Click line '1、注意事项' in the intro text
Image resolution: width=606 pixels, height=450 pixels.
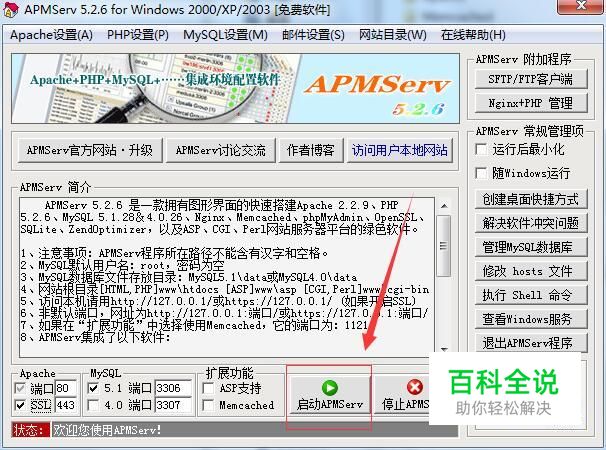(175, 253)
